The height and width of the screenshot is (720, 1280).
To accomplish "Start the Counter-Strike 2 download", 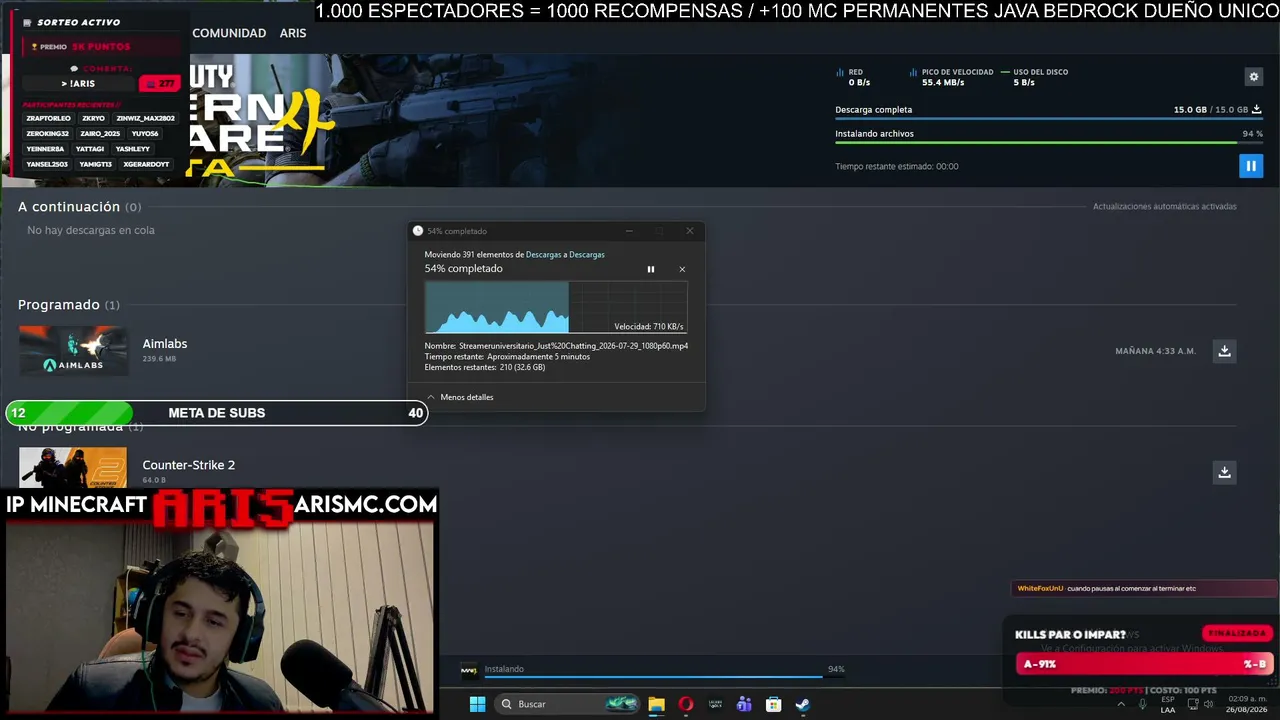I will pyautogui.click(x=1224, y=472).
